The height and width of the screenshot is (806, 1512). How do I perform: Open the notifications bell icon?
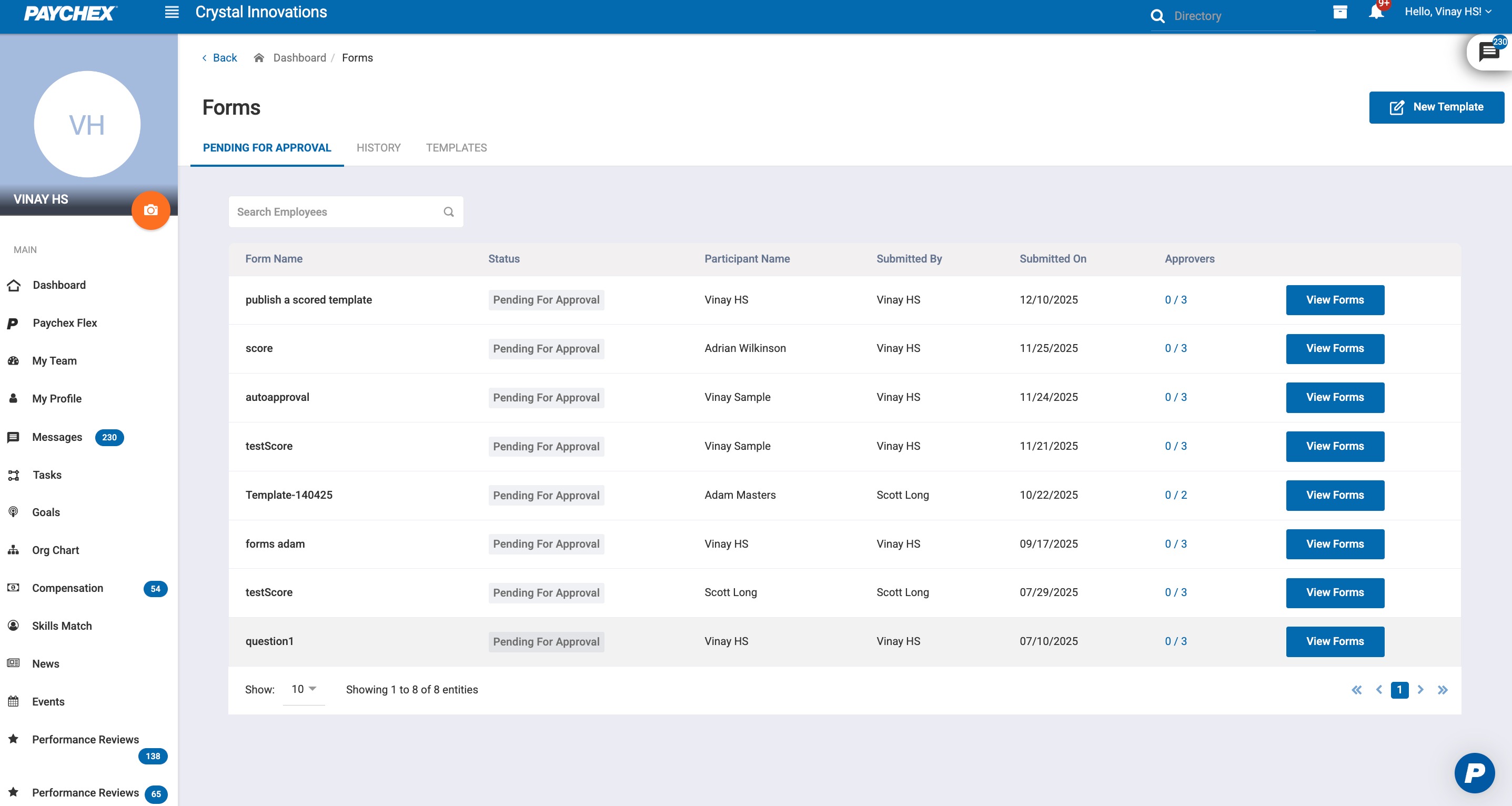pyautogui.click(x=1375, y=12)
